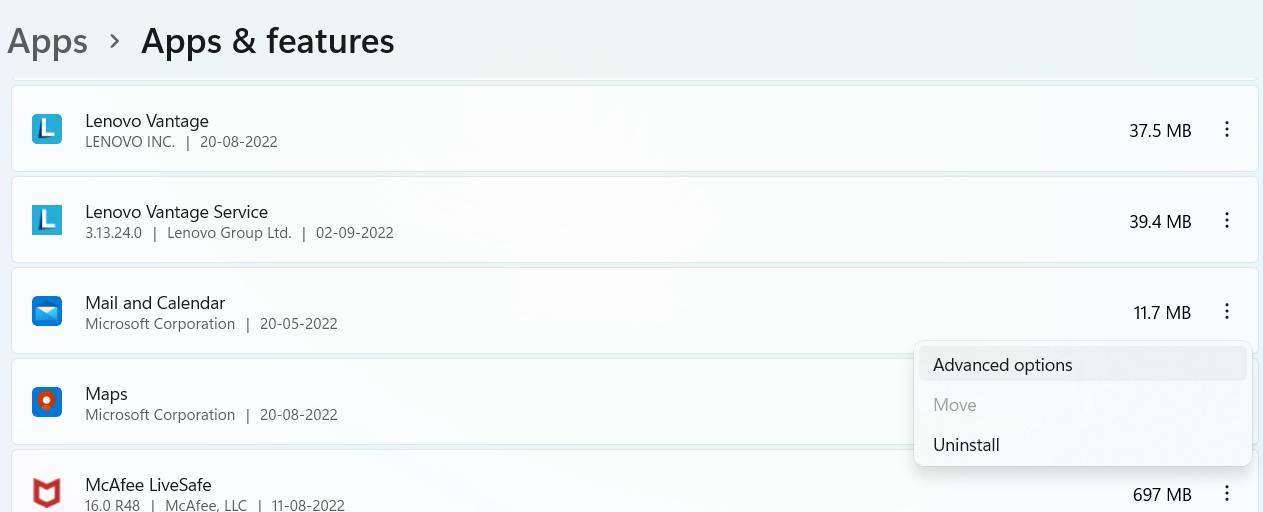Screen dimensions: 1263x512
Task: Expand the three-dot menu for McAfee LiveSafe
Action: point(1227,494)
